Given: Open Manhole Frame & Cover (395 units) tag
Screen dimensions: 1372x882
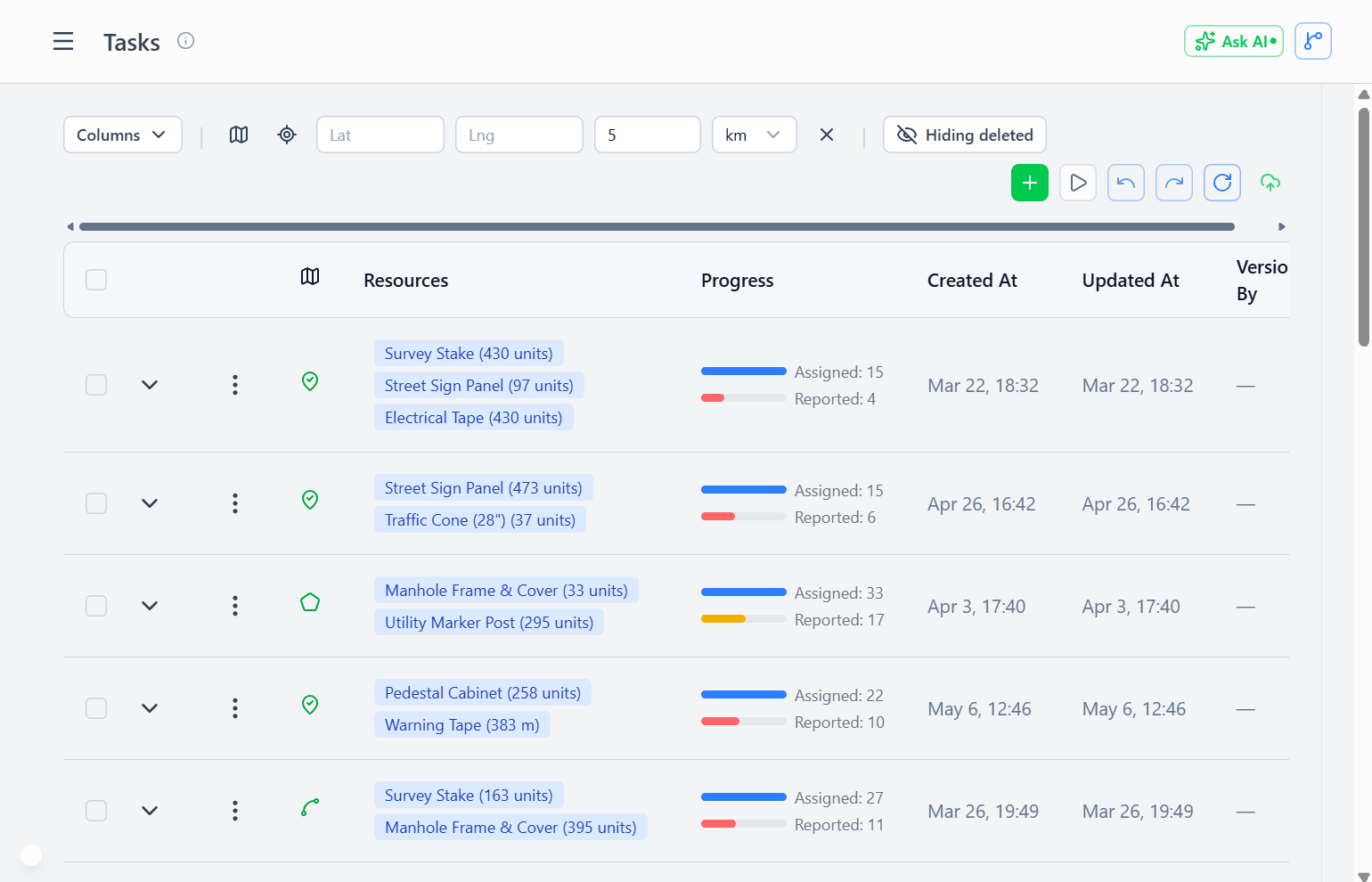Looking at the screenshot, I should click(x=510, y=828).
